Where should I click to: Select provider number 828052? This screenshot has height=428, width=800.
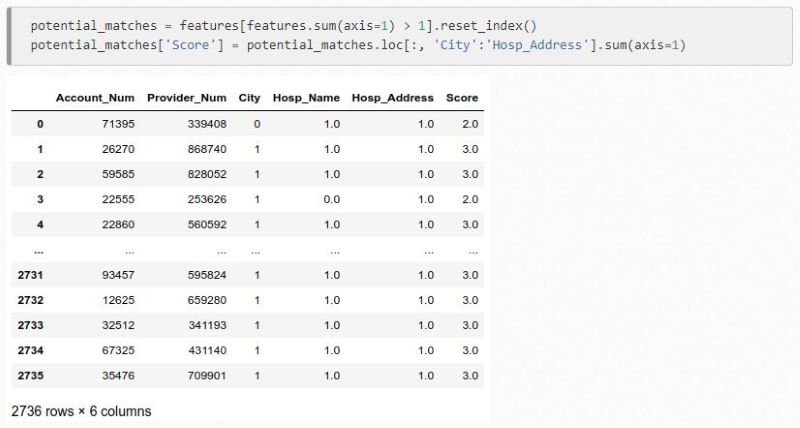pos(207,174)
